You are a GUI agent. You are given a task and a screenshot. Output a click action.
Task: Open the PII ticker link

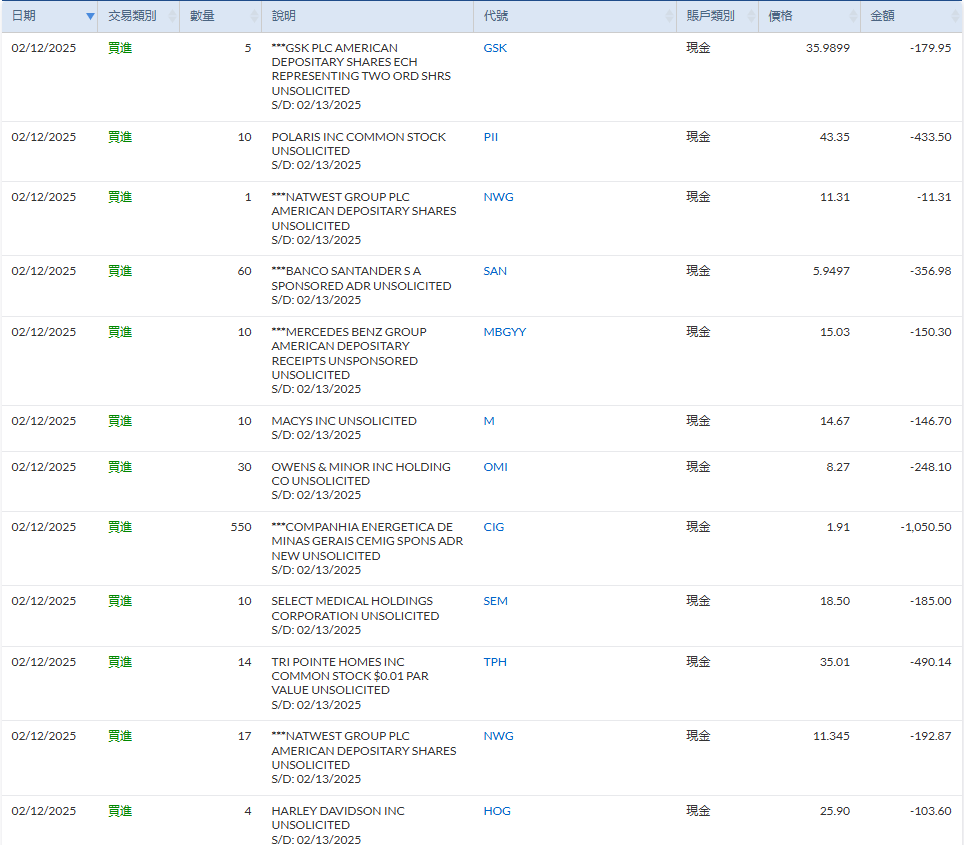coord(491,137)
